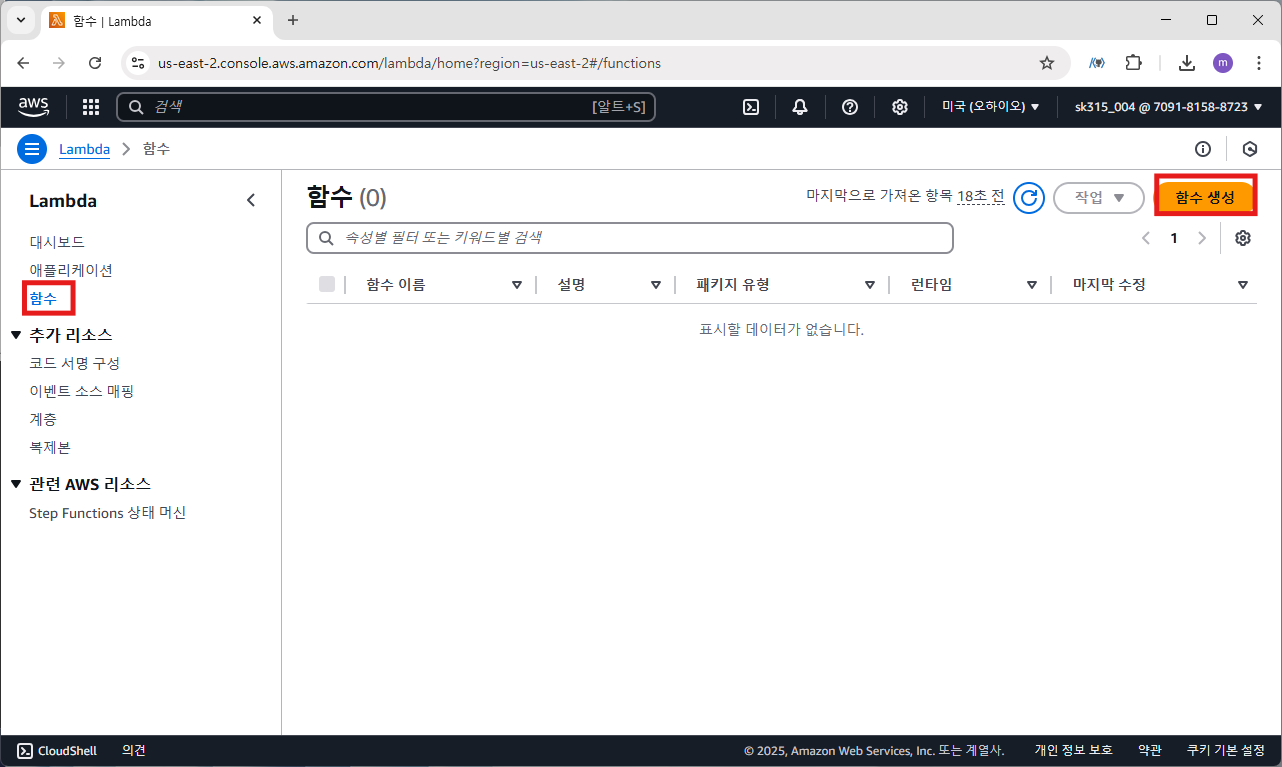Collapse the 추가 리소스 section
This screenshot has height=767, width=1282.
[16, 335]
